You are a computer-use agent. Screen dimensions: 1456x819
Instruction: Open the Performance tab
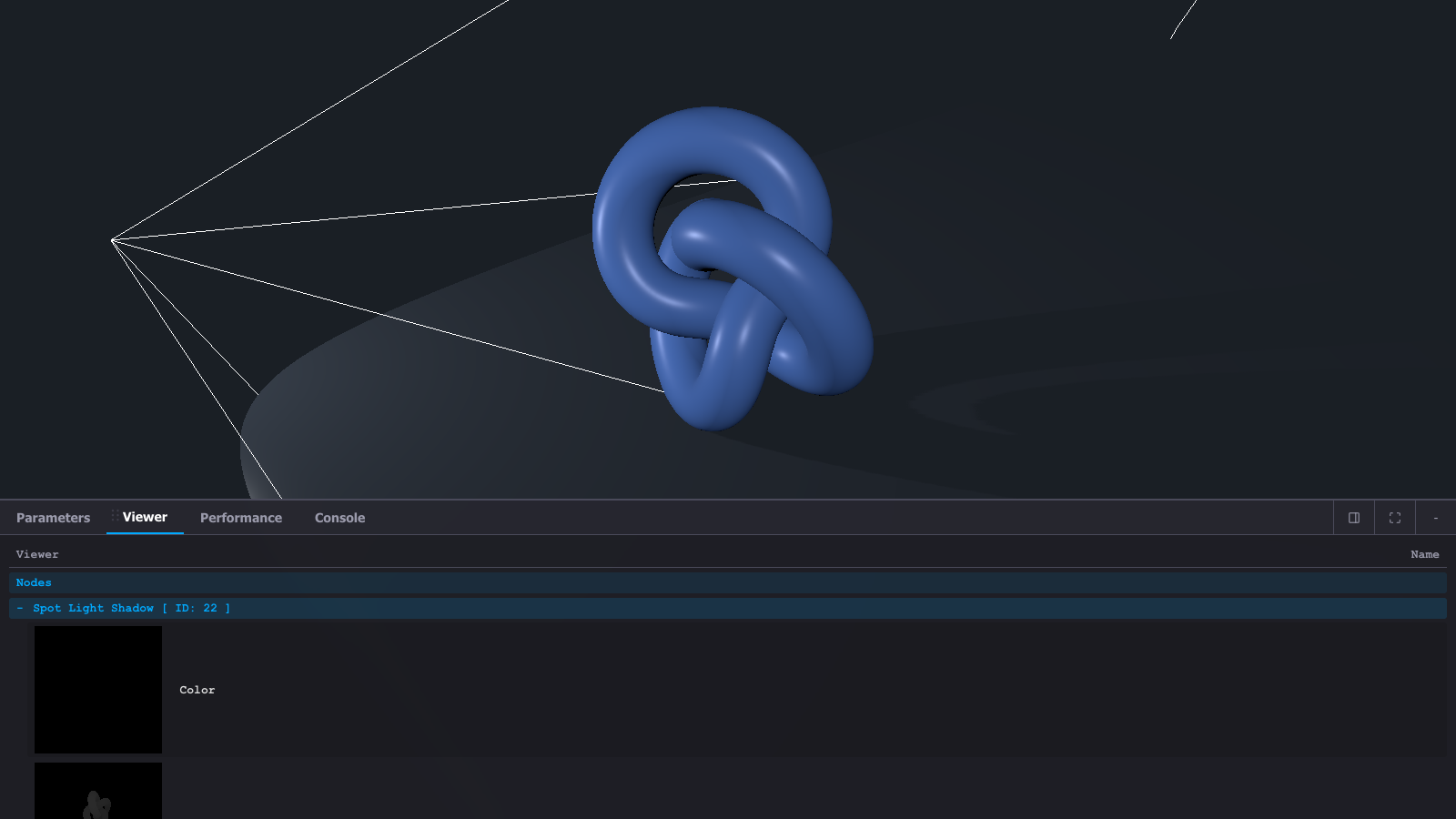pos(241,518)
